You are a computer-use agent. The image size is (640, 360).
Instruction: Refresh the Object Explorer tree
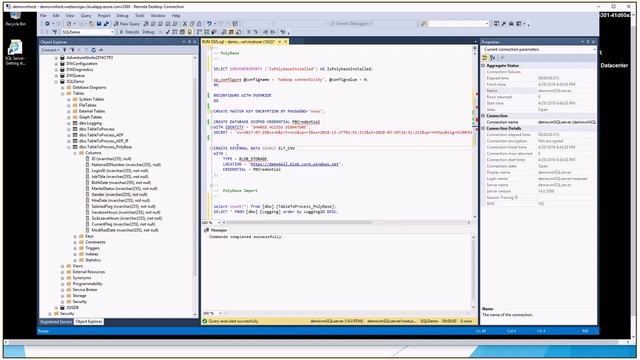pos(93,50)
